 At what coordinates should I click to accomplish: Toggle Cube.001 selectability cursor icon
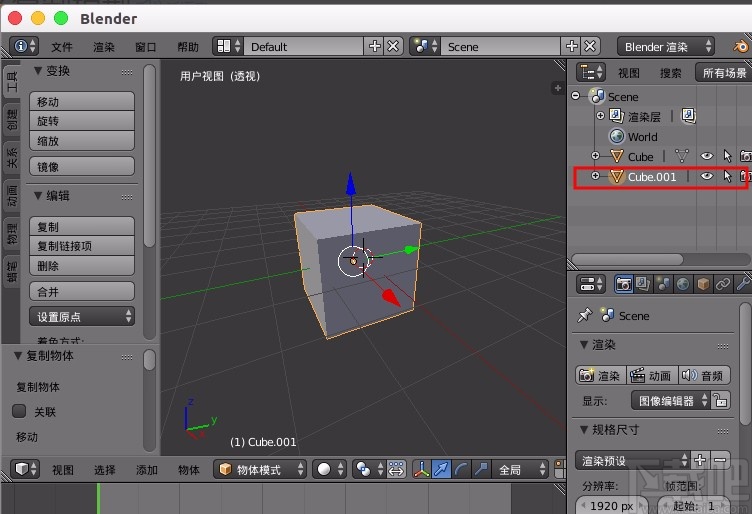point(728,176)
